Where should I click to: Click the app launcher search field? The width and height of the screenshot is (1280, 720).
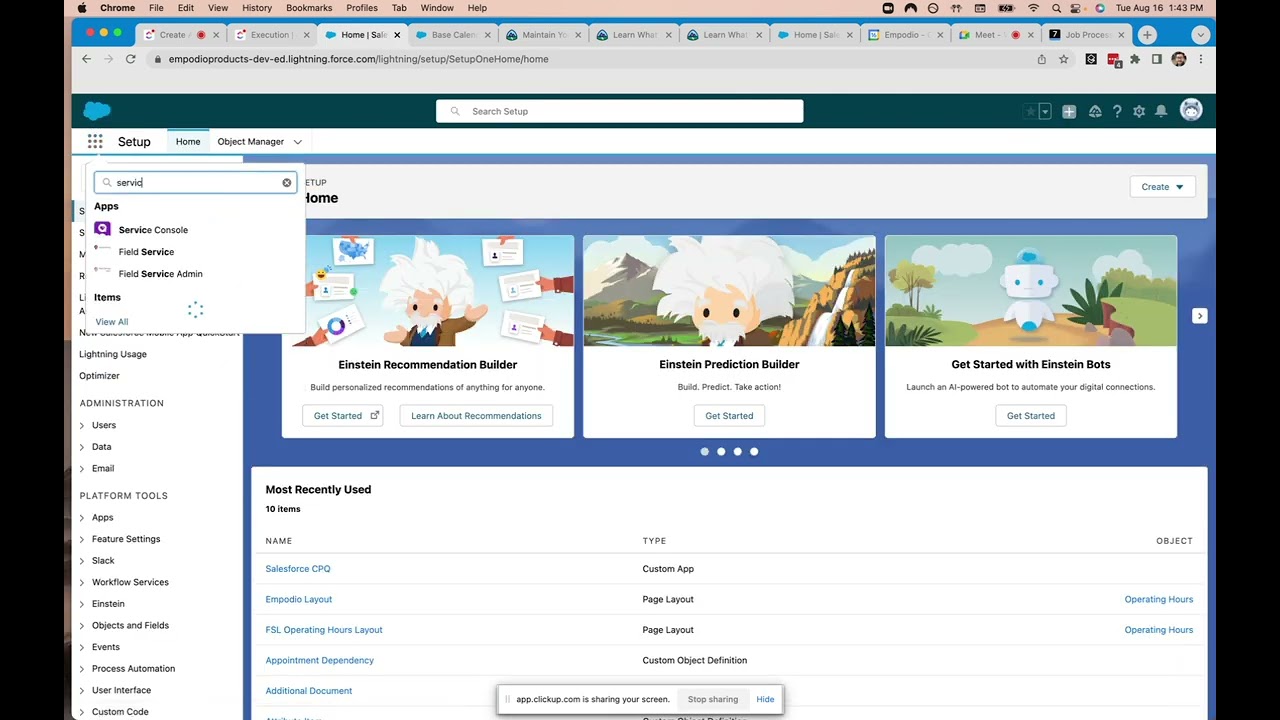point(195,183)
